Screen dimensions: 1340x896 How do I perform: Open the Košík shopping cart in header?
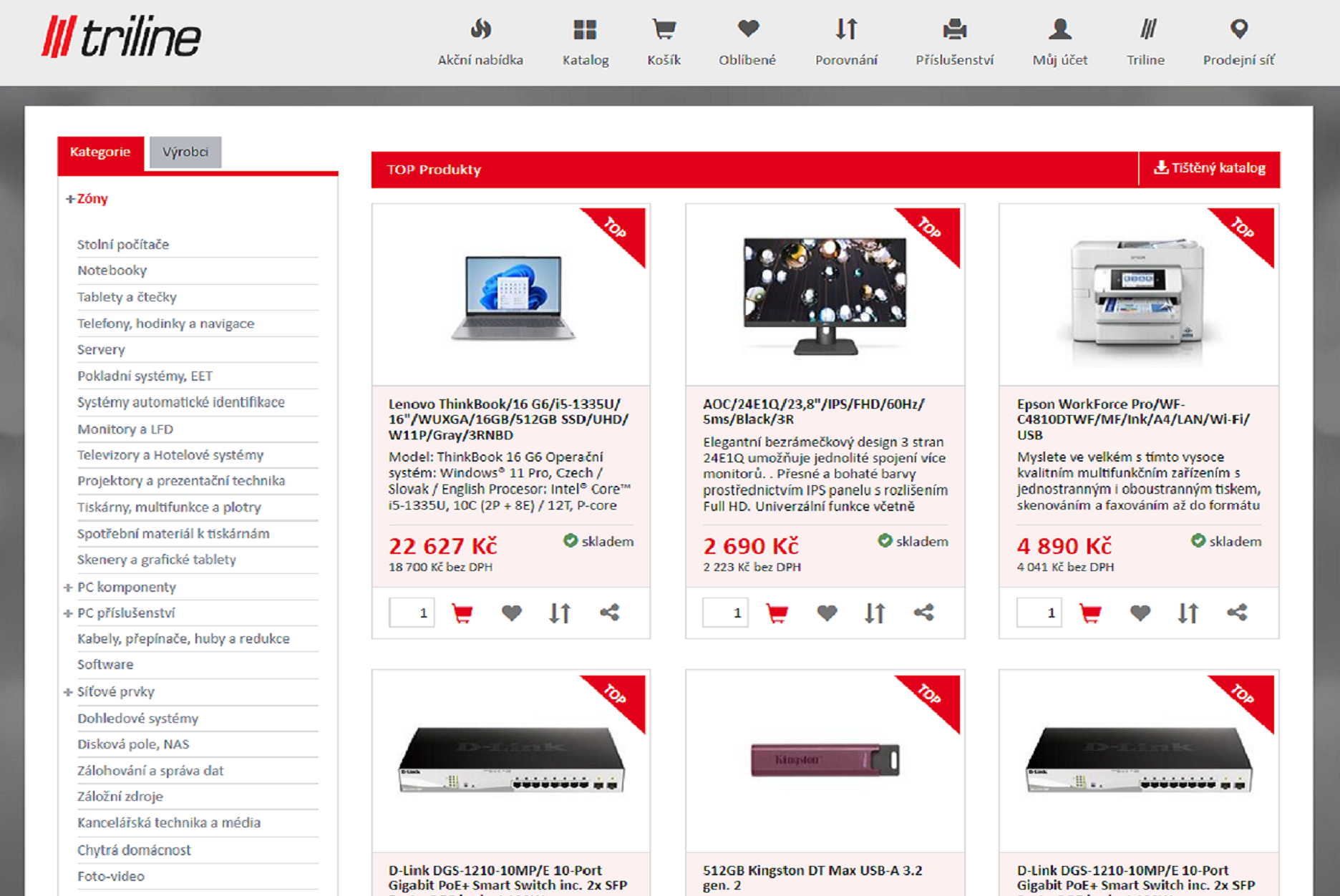point(664,30)
